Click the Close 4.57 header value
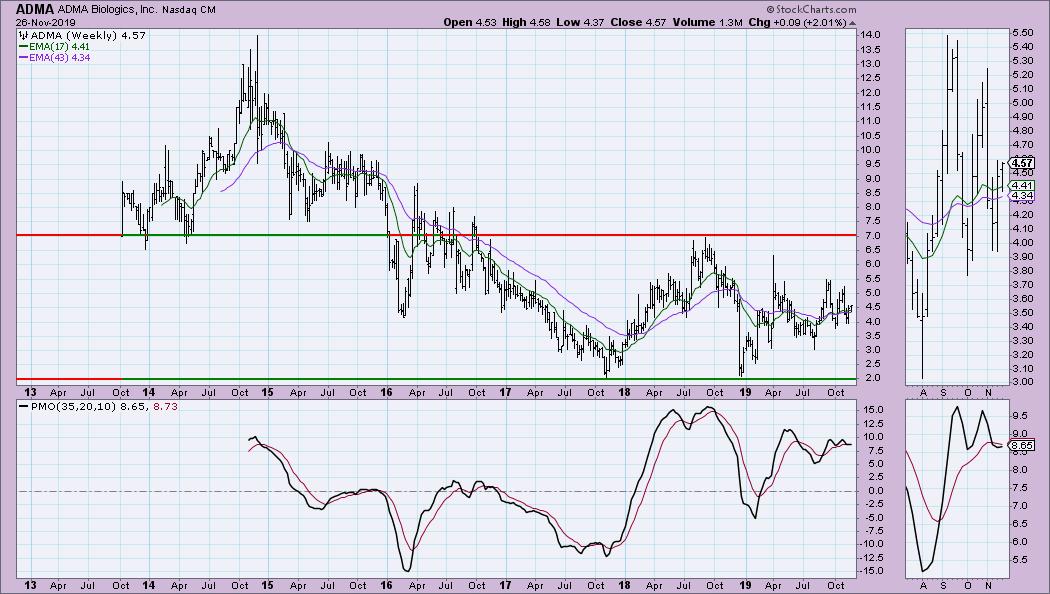Screen dimensions: 1050x594 tap(638, 22)
